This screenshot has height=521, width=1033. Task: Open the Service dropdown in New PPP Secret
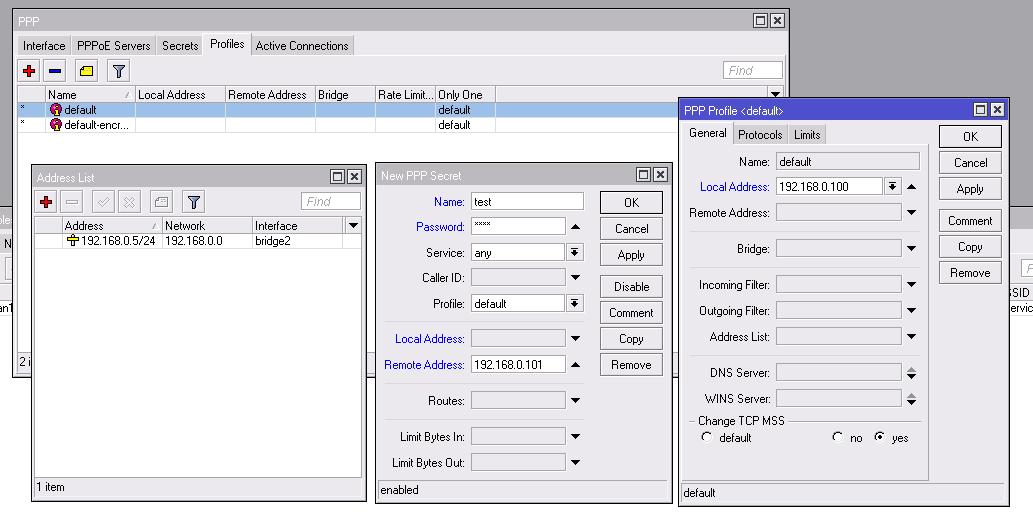coord(575,253)
